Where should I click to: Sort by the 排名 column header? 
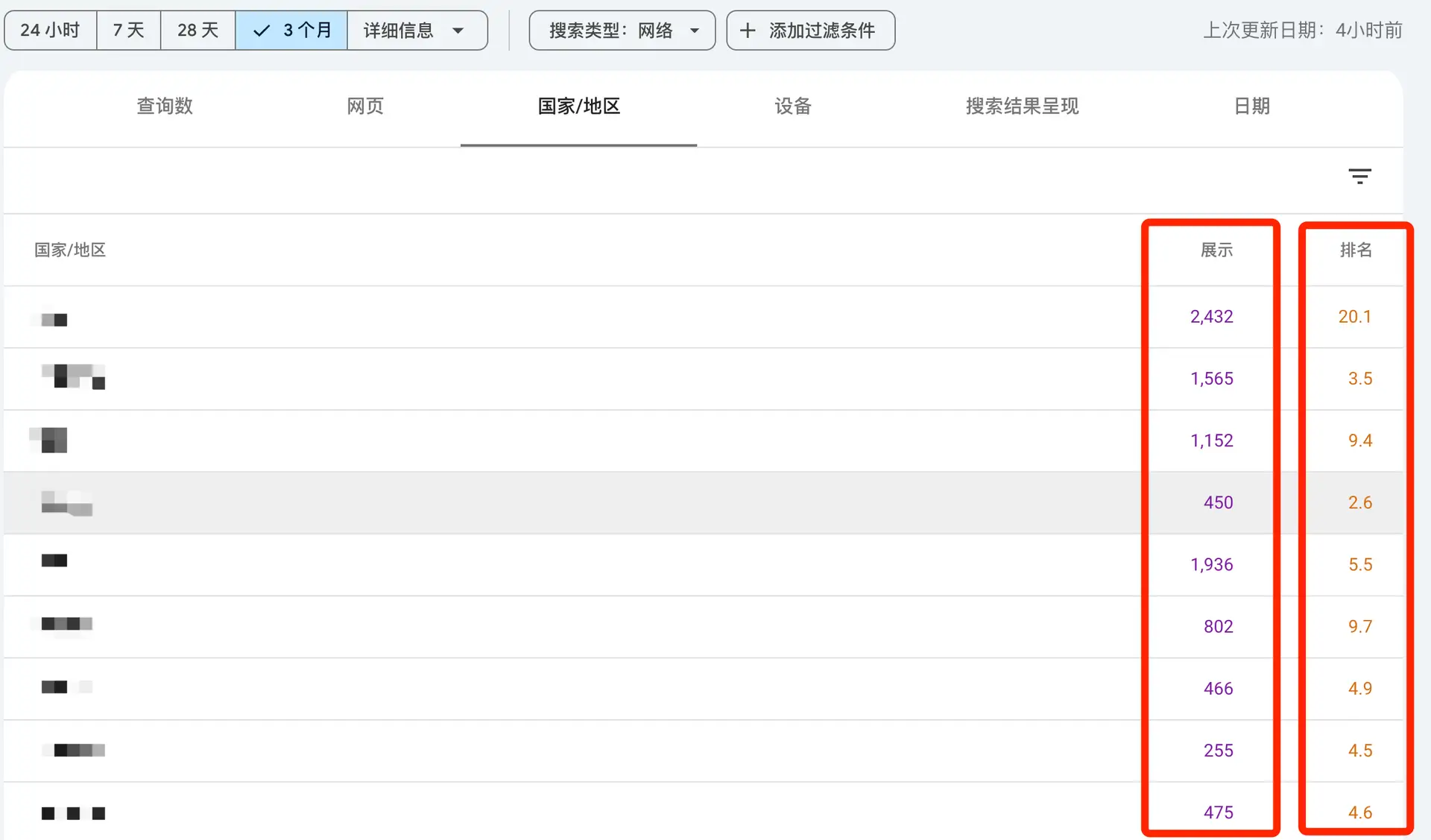(x=1356, y=250)
